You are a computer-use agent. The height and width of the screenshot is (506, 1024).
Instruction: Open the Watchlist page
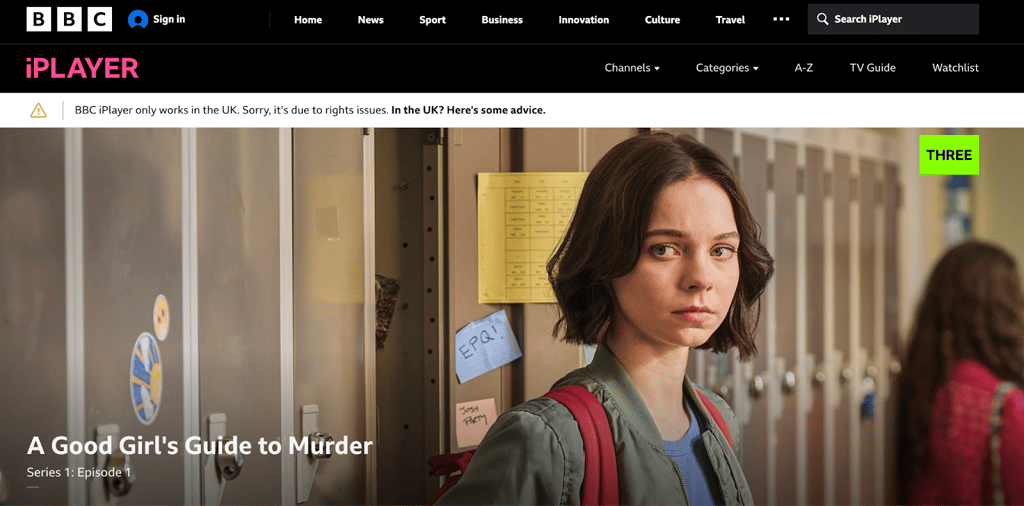[955, 68]
